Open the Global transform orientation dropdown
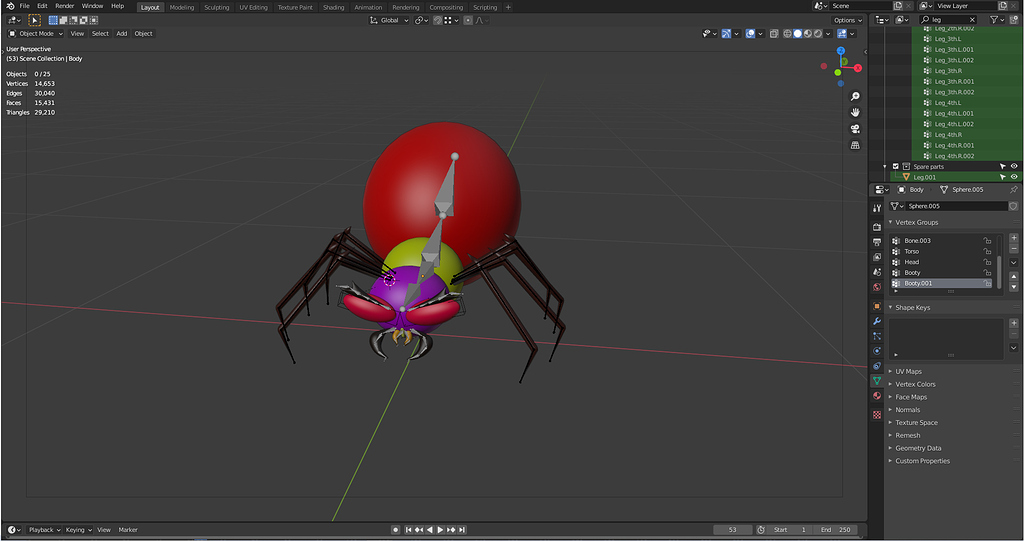1024x541 pixels. [389, 20]
